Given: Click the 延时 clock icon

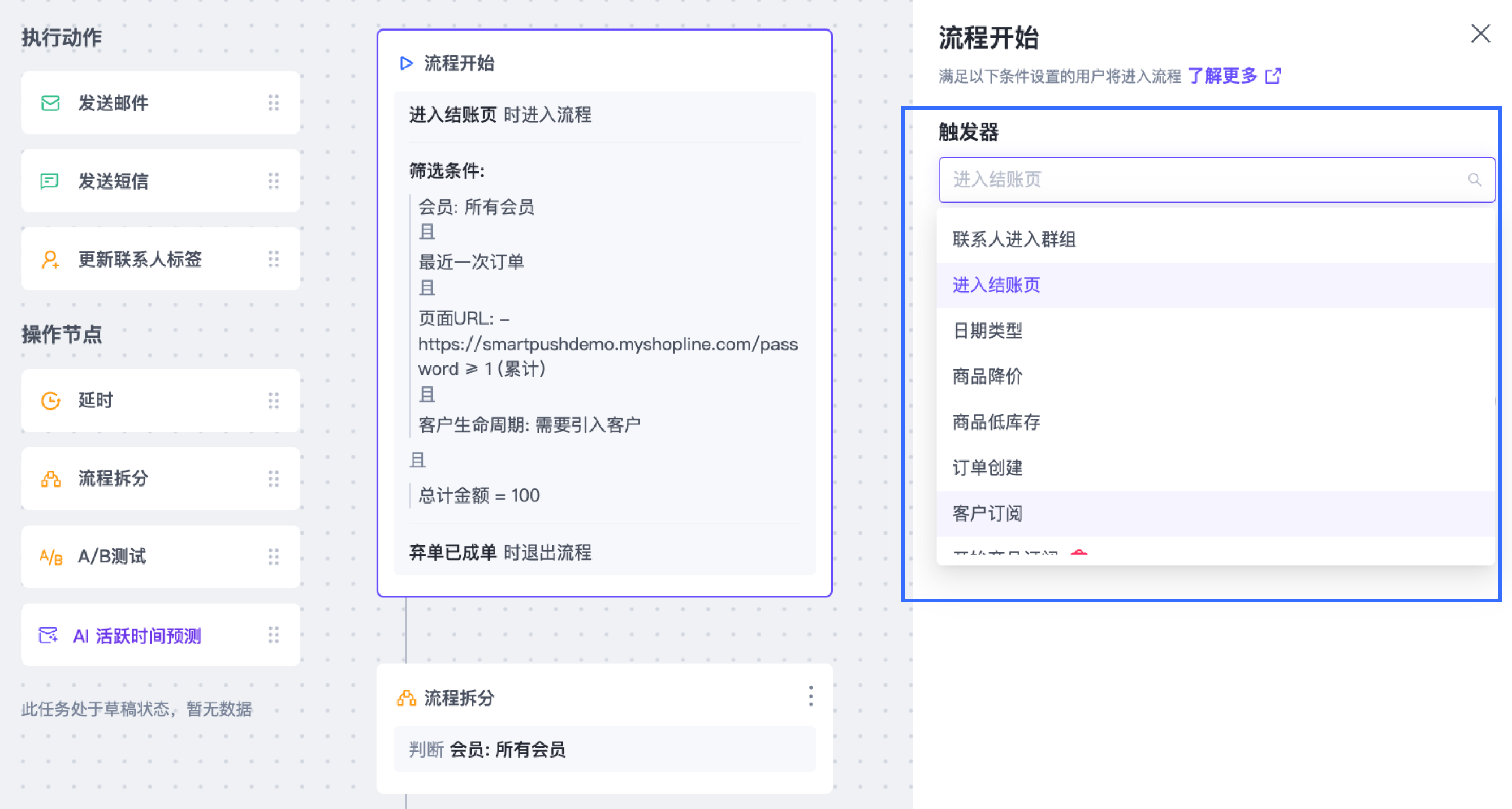Looking at the screenshot, I should 50,401.
